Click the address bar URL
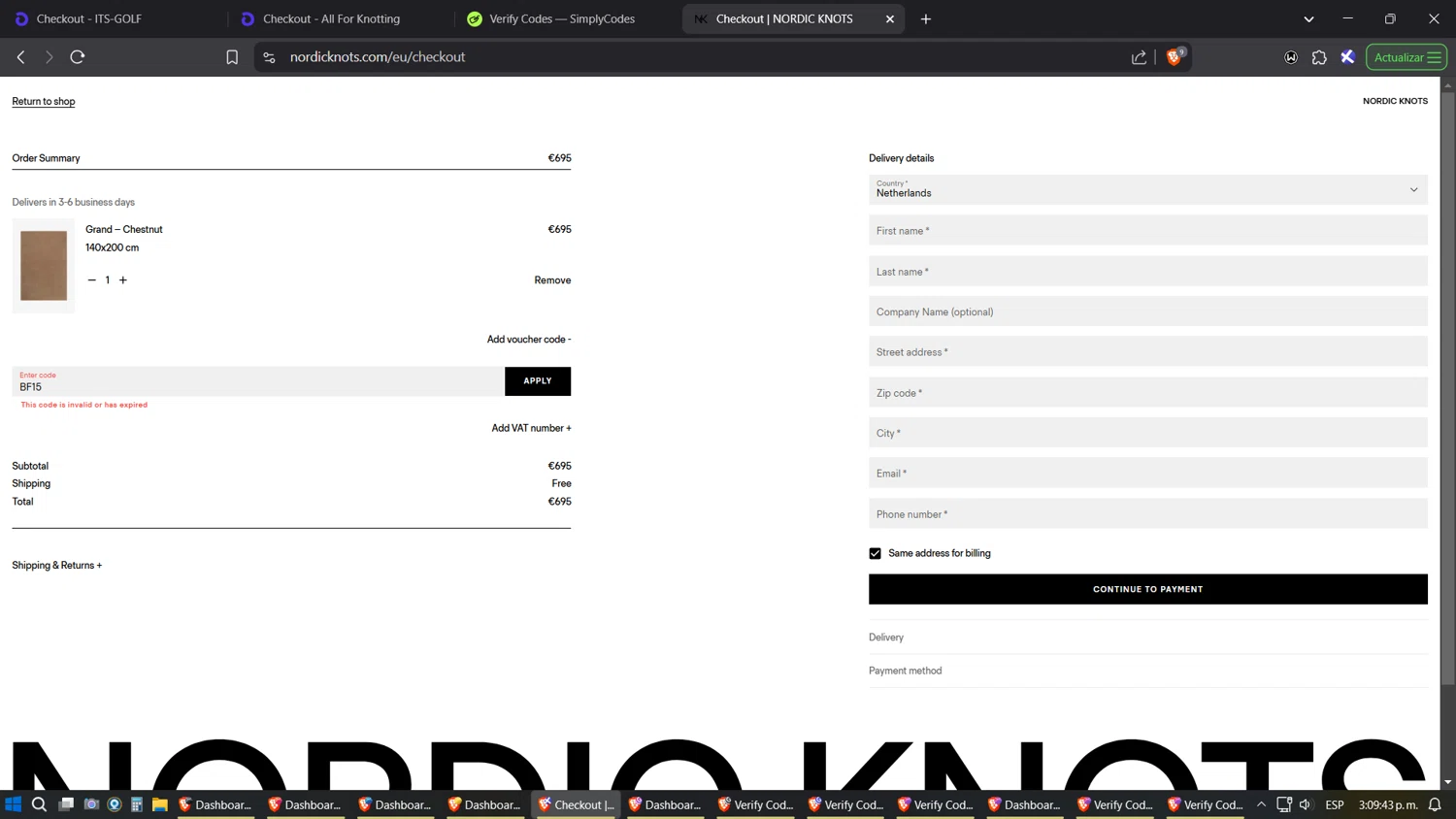Image resolution: width=1456 pixels, height=819 pixels. point(378,57)
